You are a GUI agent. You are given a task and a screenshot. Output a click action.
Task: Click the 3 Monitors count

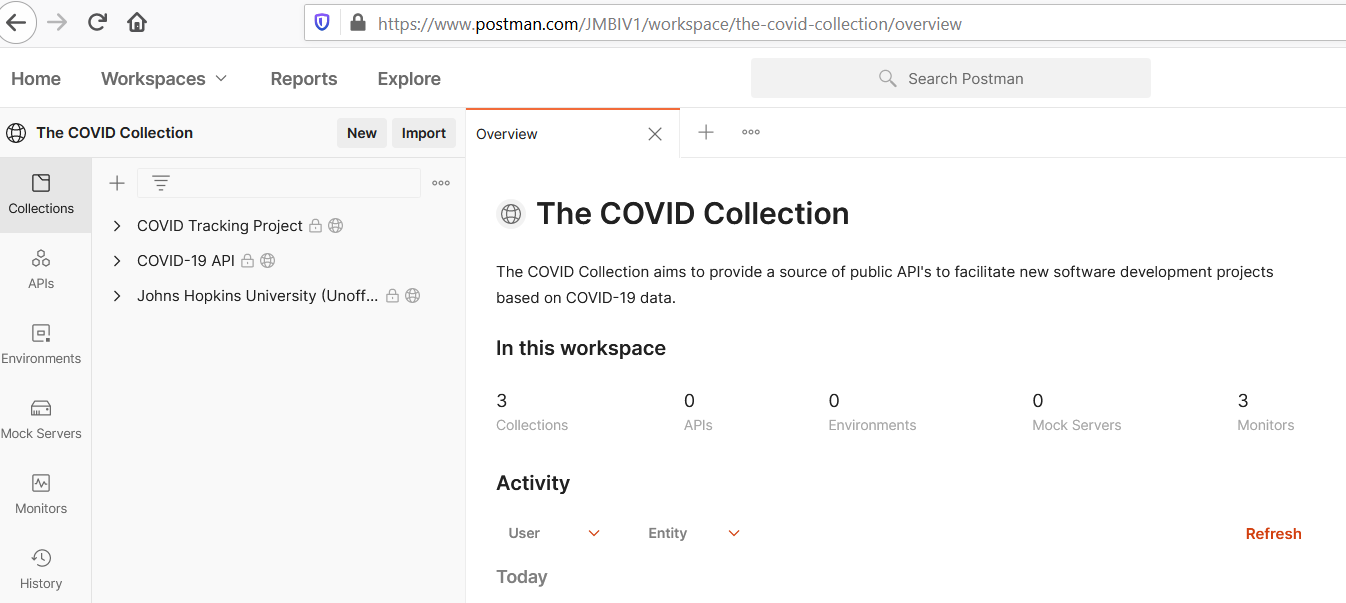[1266, 412]
